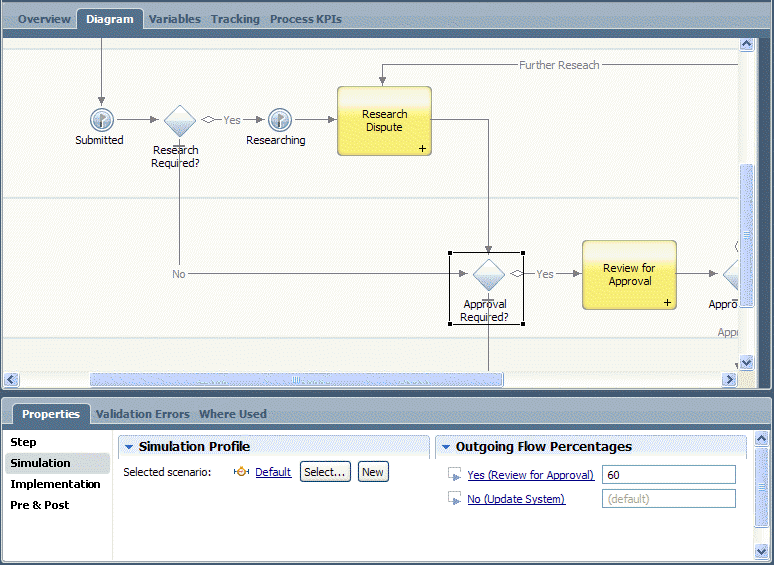774x565 pixels.
Task: Select the Properties tab
Action: [51, 414]
